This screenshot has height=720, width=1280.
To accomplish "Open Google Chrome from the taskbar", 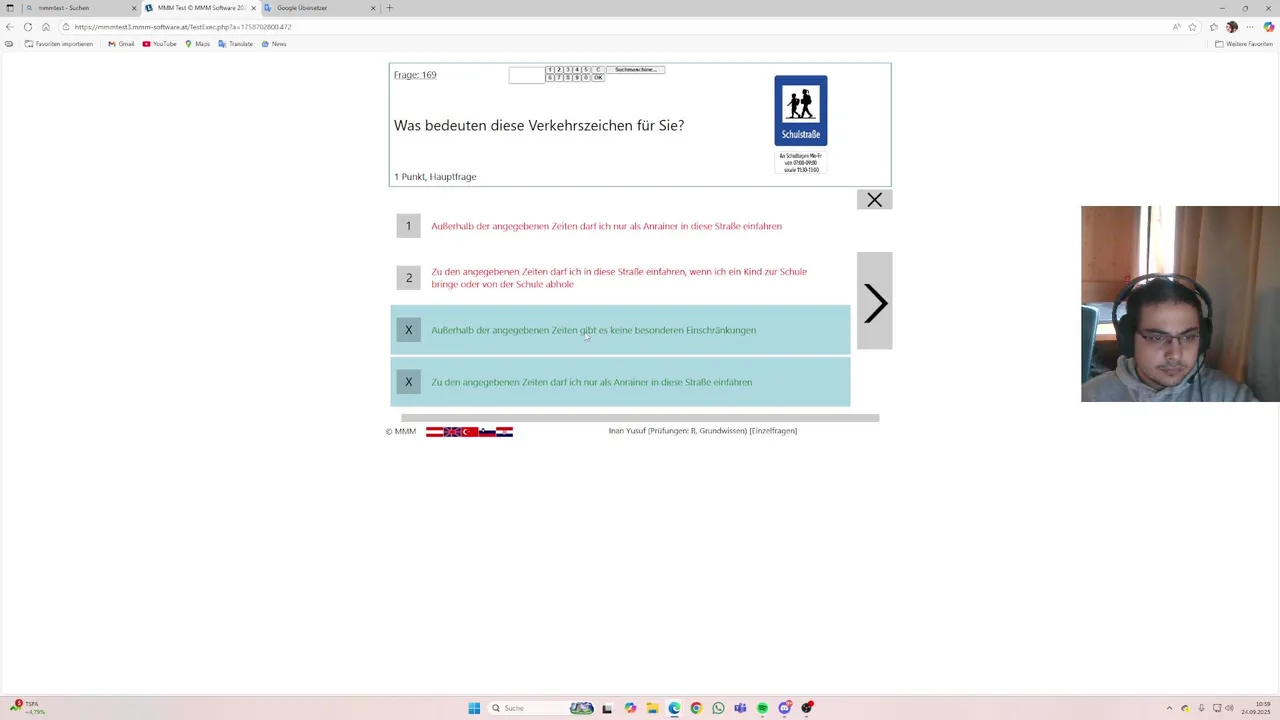I will [x=696, y=708].
